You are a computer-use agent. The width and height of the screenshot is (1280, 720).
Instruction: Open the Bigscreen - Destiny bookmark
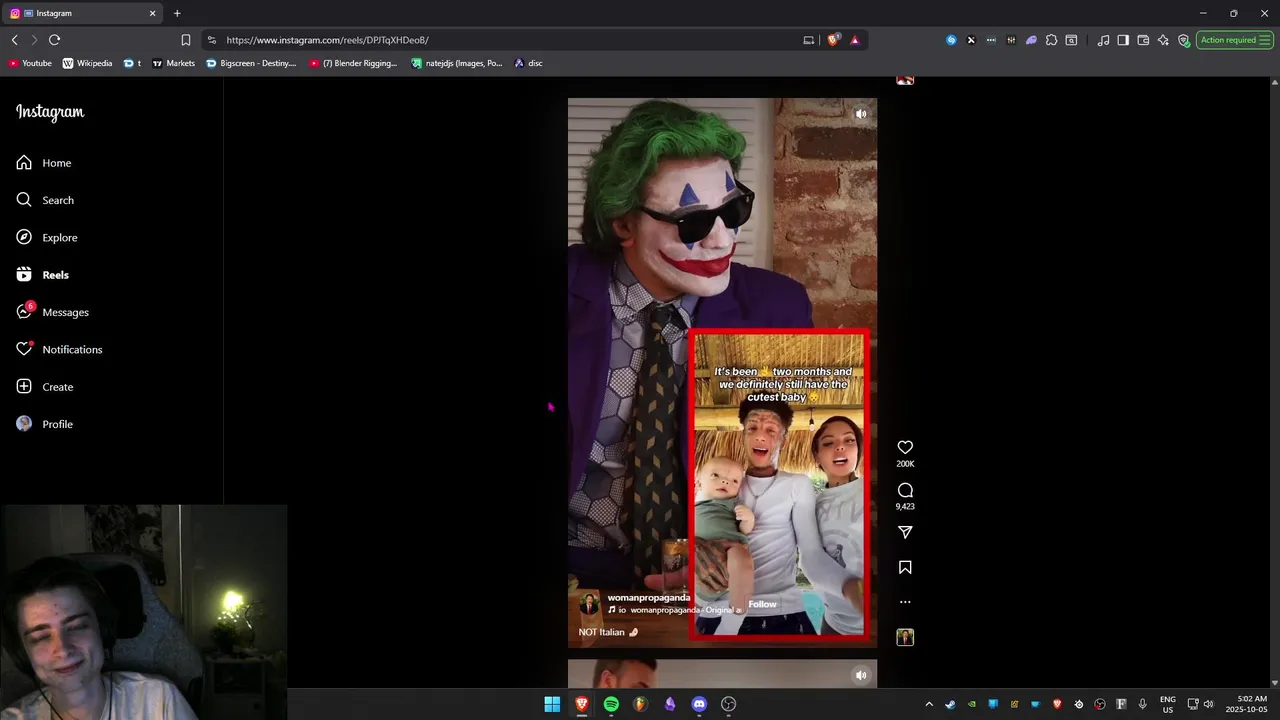(x=251, y=63)
